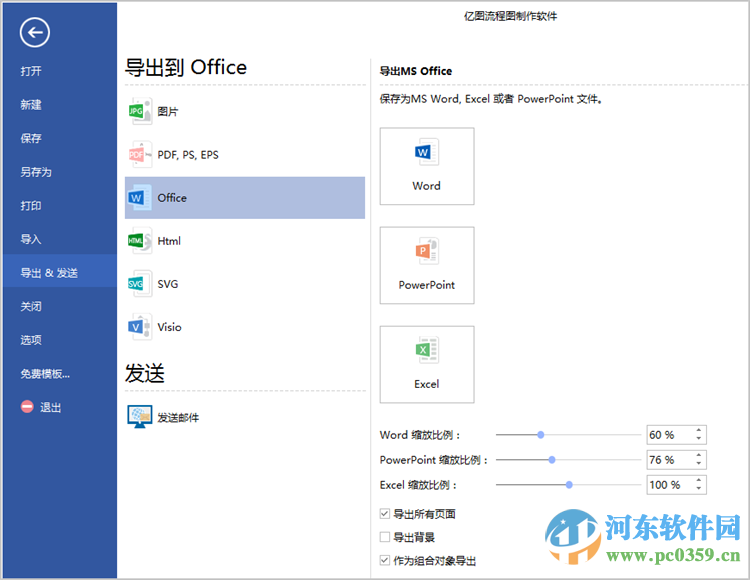Click the red exit icon in sidebar
The image size is (750, 580).
point(27,406)
